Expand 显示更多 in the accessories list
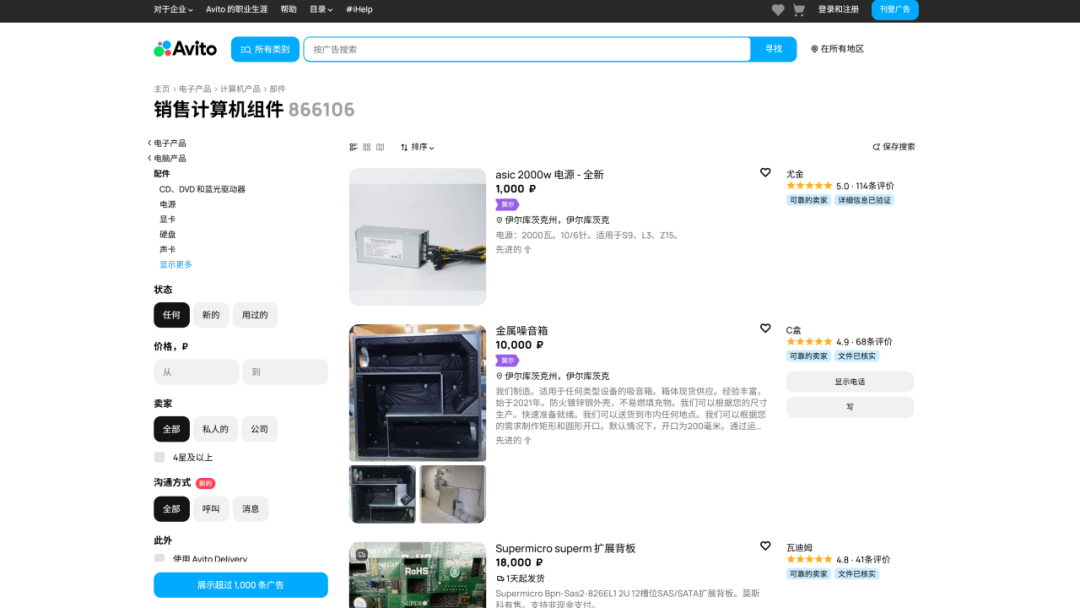The image size is (1080, 608). coord(175,264)
